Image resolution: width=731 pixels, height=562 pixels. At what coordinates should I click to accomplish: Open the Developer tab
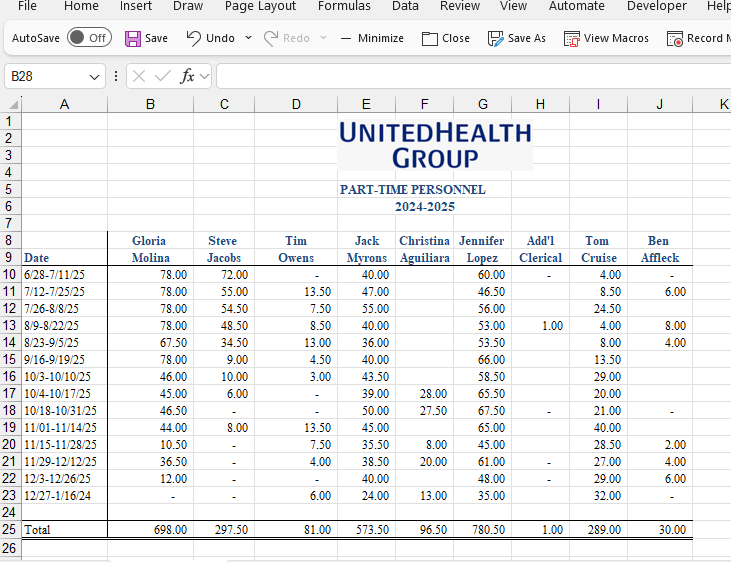point(656,6)
